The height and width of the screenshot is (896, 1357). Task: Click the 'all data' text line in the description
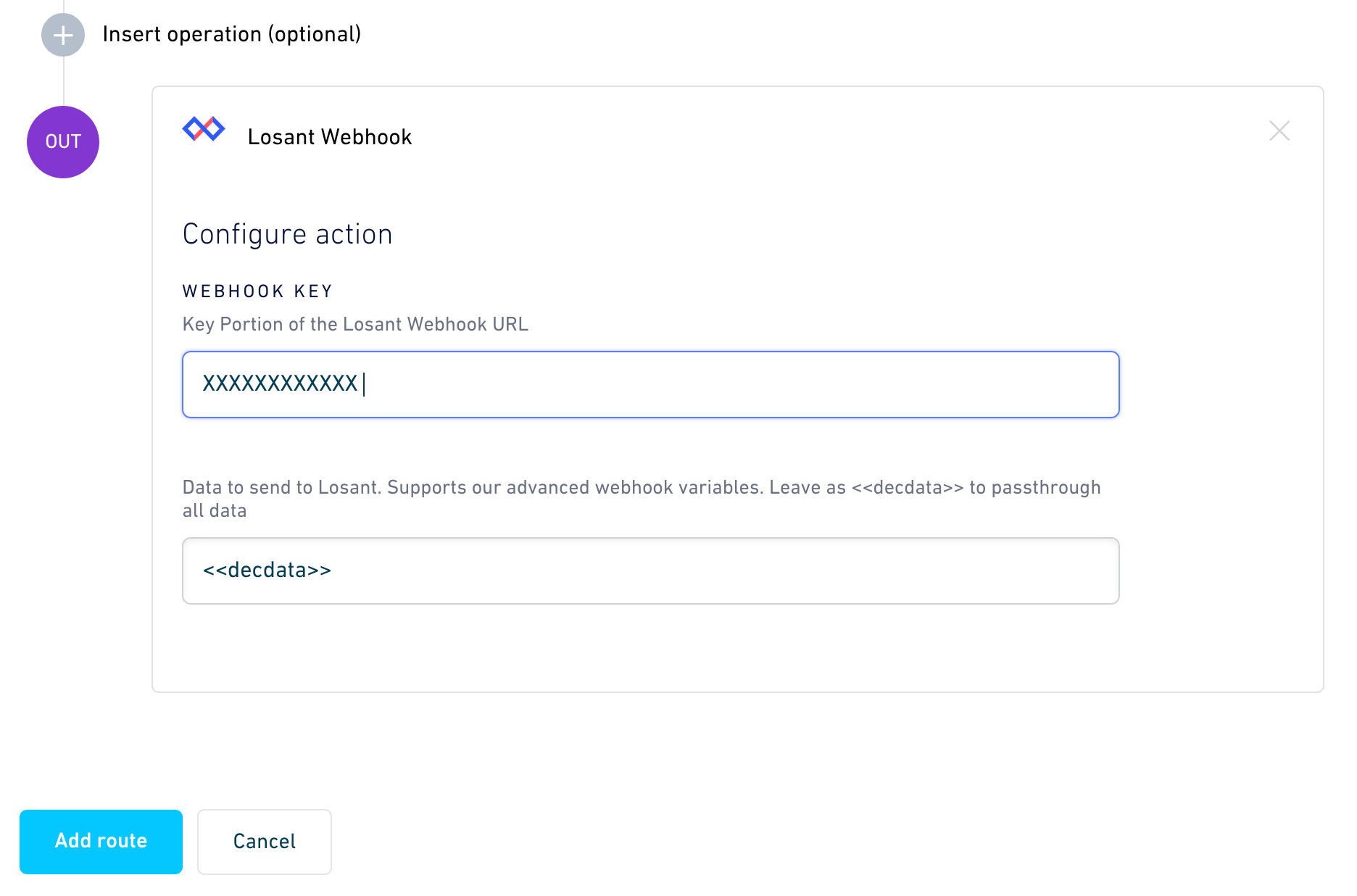pos(215,511)
